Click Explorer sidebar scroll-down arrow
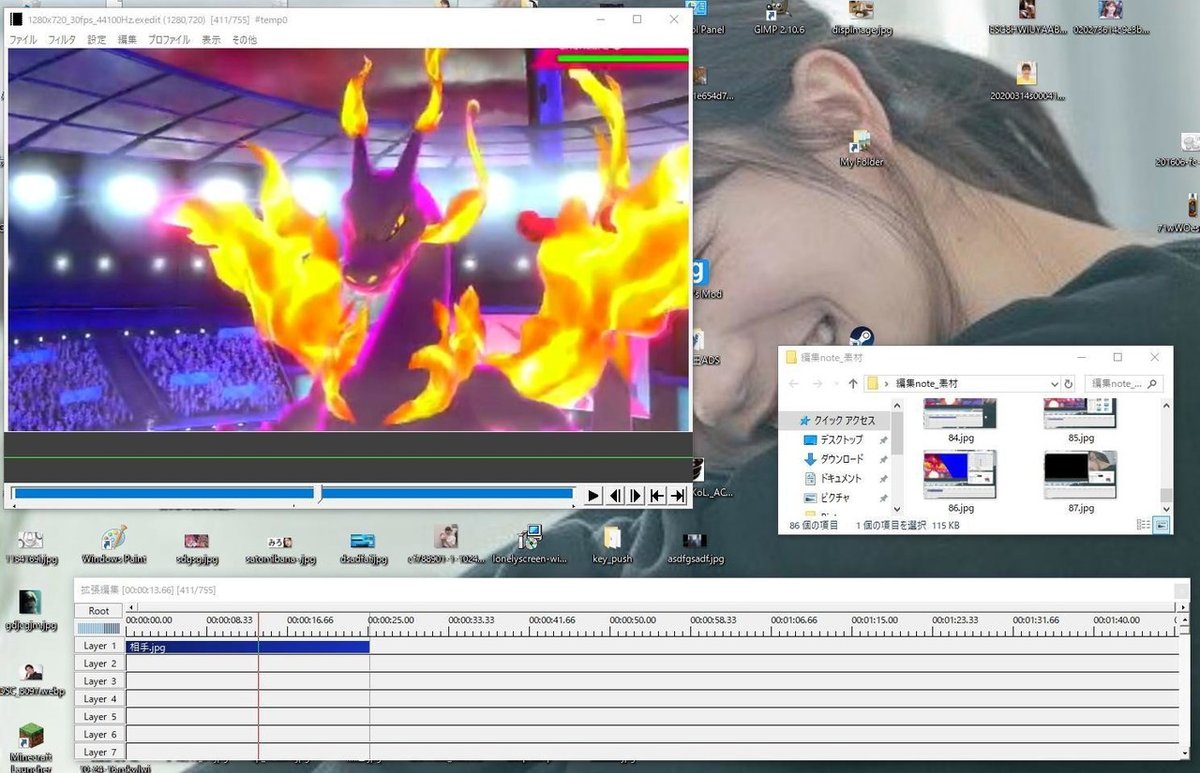1200x773 pixels. point(897,509)
